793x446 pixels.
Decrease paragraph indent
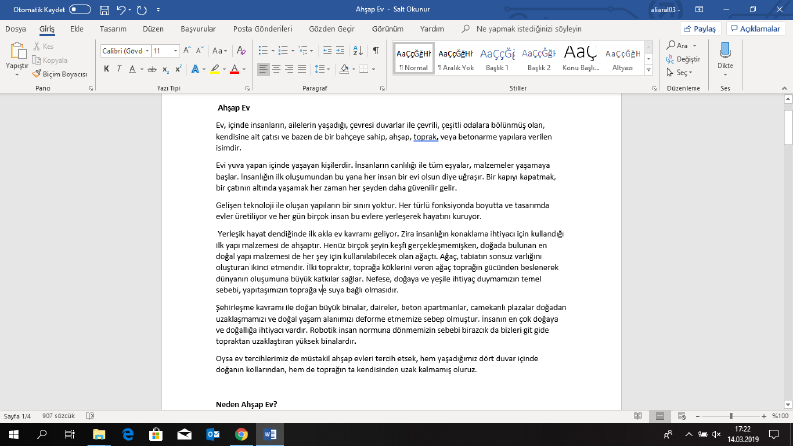click(327, 51)
